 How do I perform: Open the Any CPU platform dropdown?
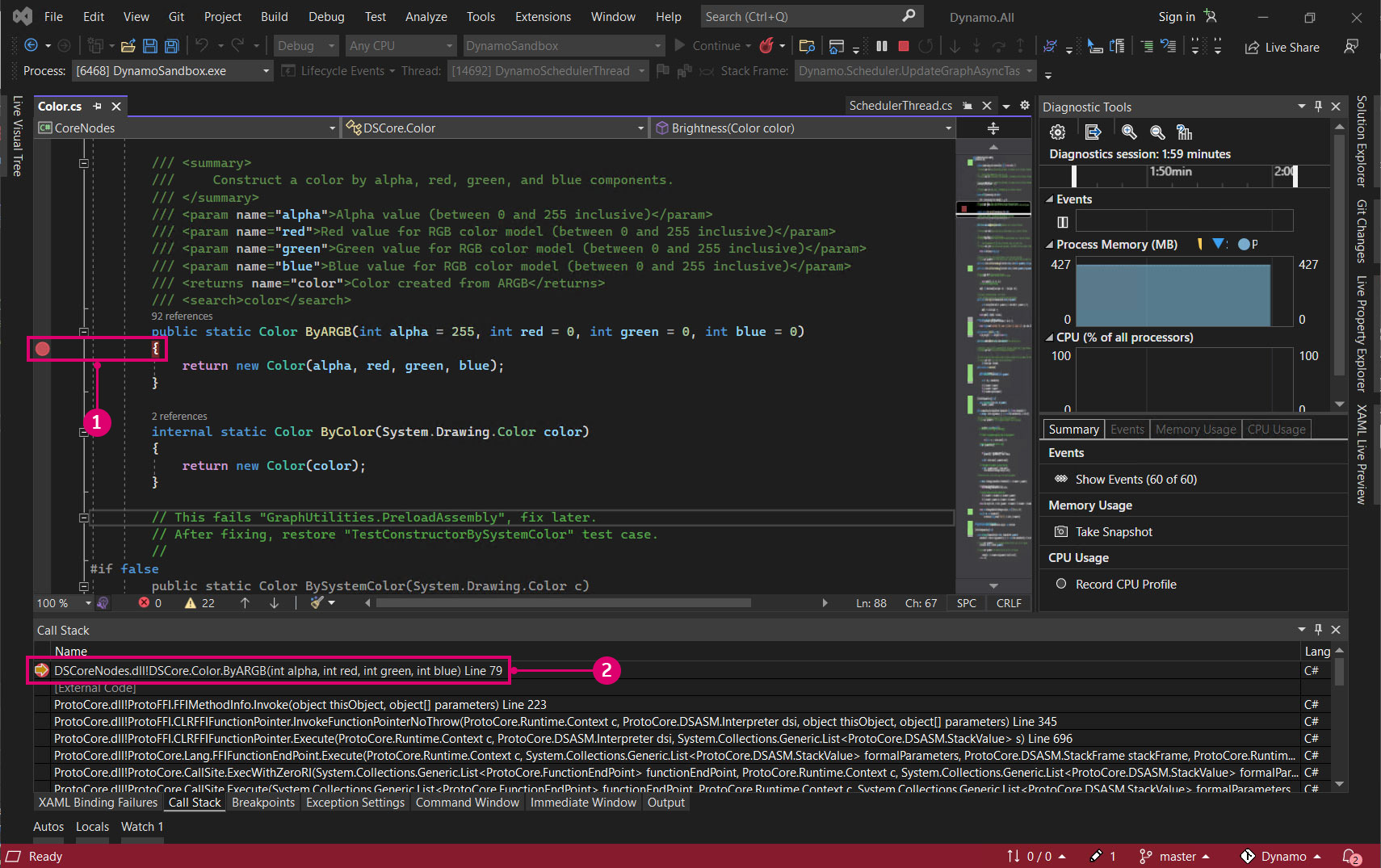(x=401, y=46)
